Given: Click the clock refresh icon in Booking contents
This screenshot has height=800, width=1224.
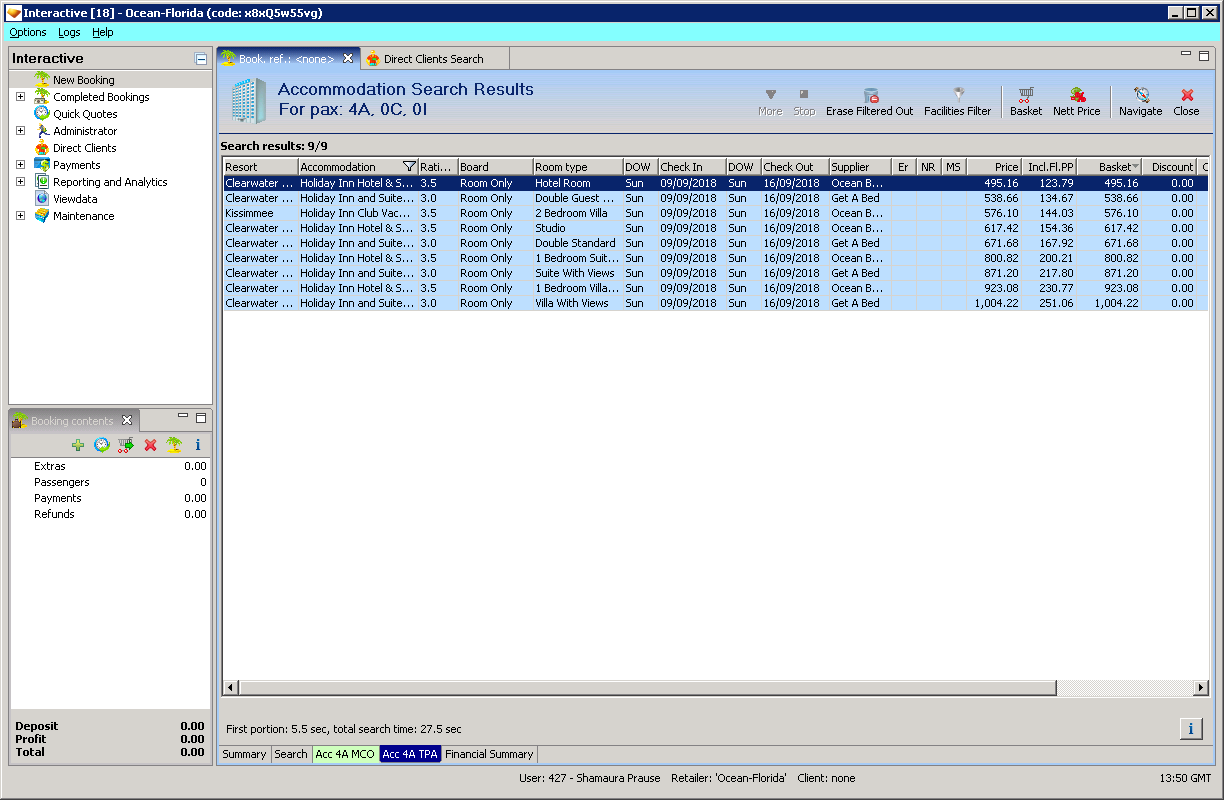Looking at the screenshot, I should [101, 445].
